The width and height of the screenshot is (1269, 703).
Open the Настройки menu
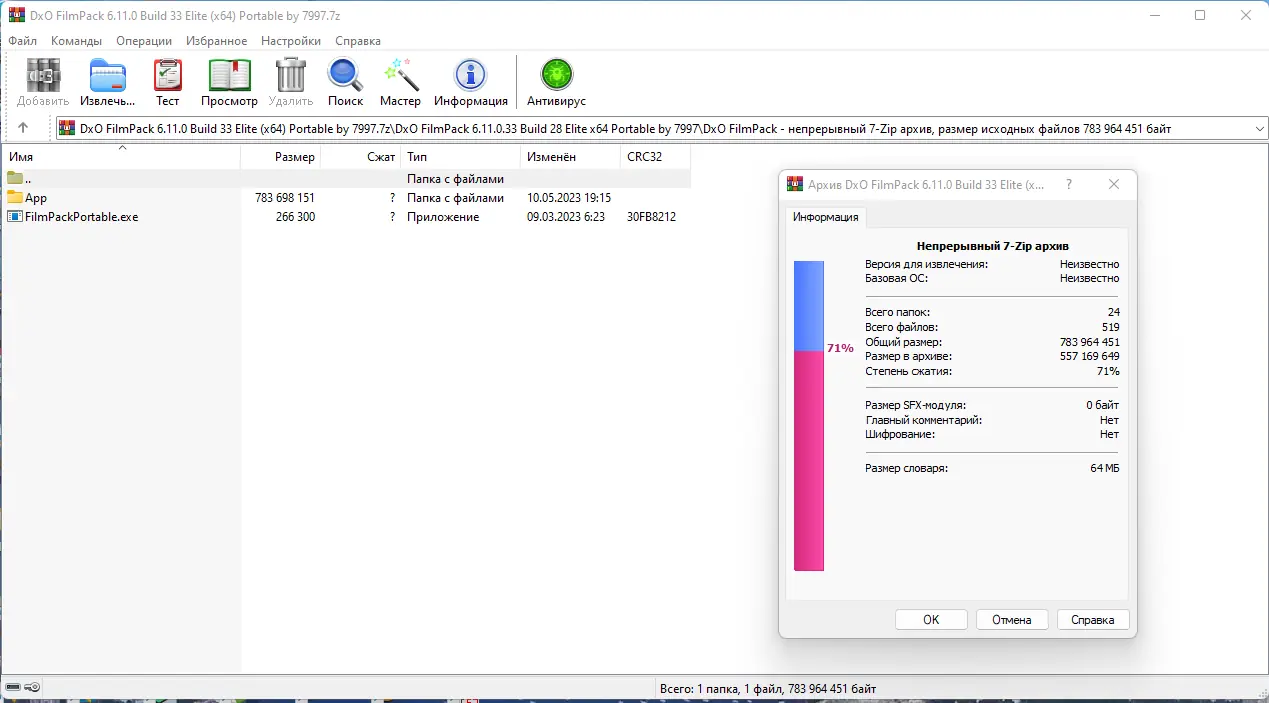click(291, 41)
